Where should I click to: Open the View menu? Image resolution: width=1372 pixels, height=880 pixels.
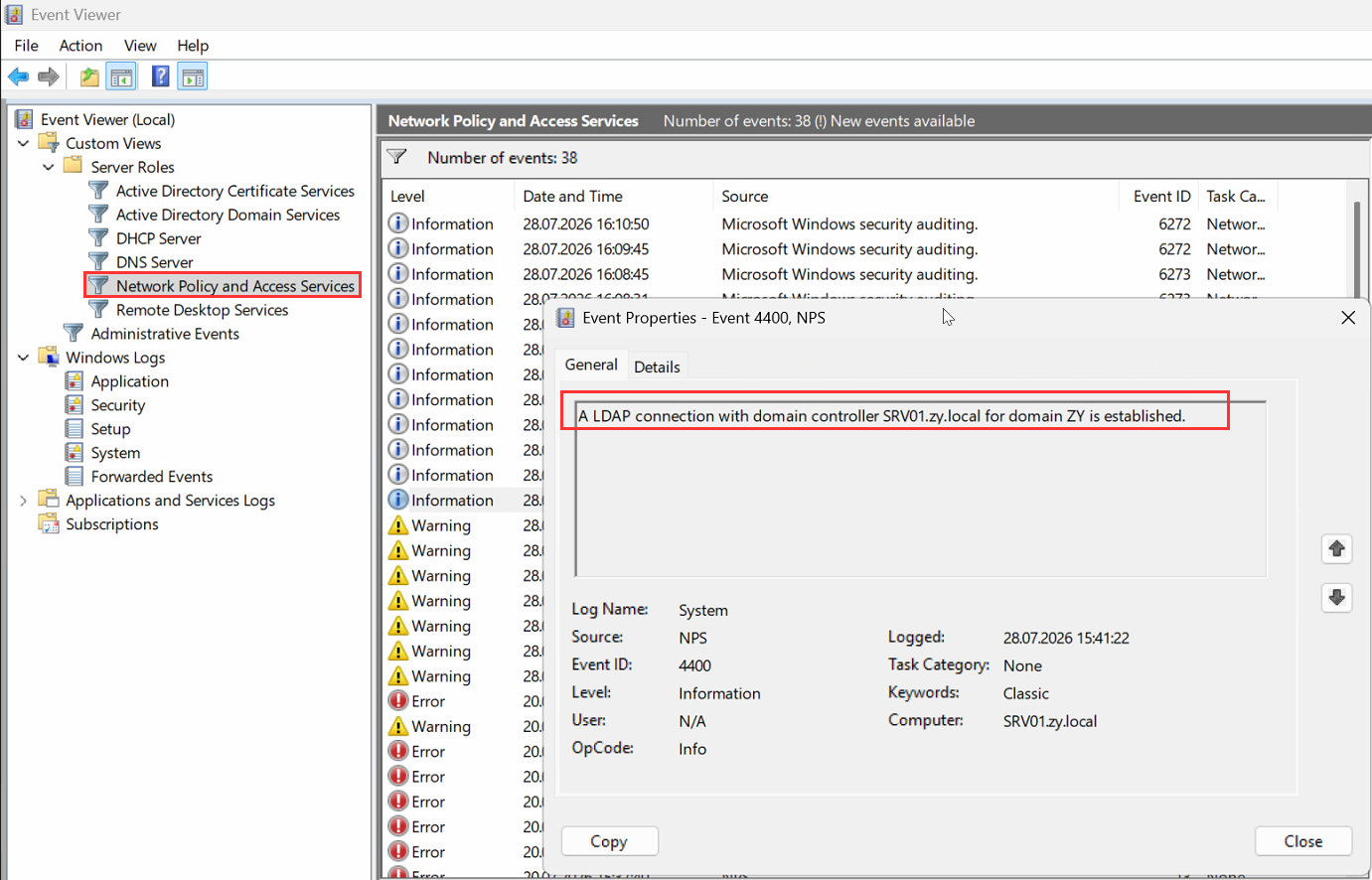pos(140,46)
